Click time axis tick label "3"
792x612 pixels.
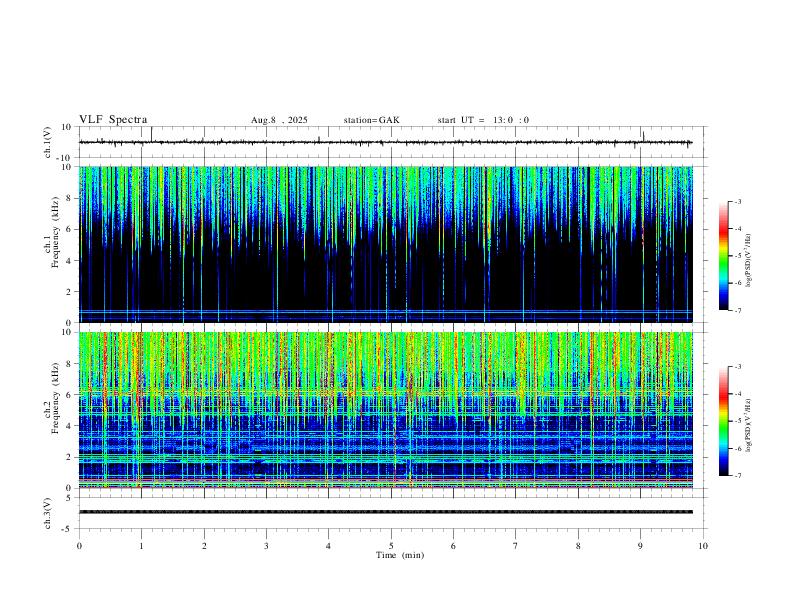tap(266, 546)
